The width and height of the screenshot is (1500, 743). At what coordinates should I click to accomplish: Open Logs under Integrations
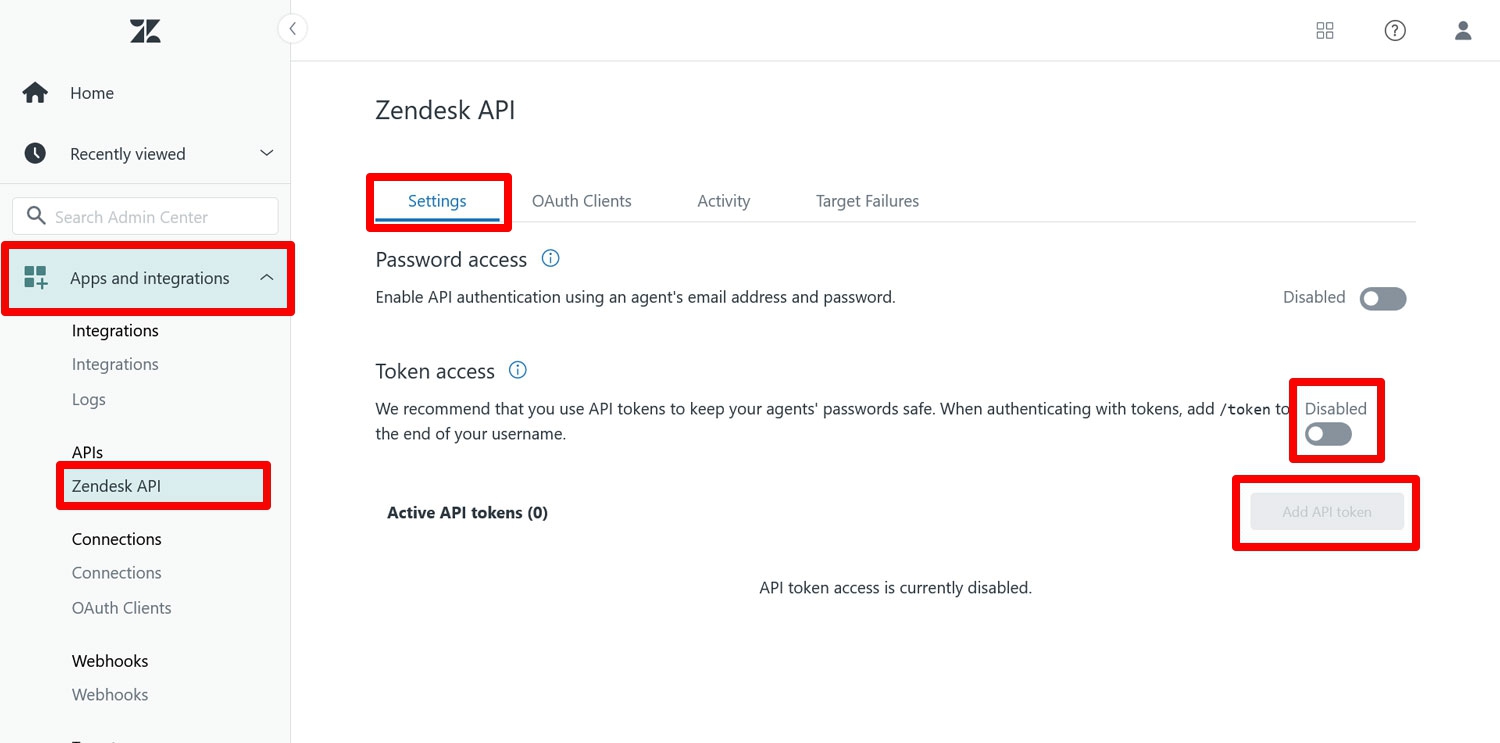(x=89, y=400)
